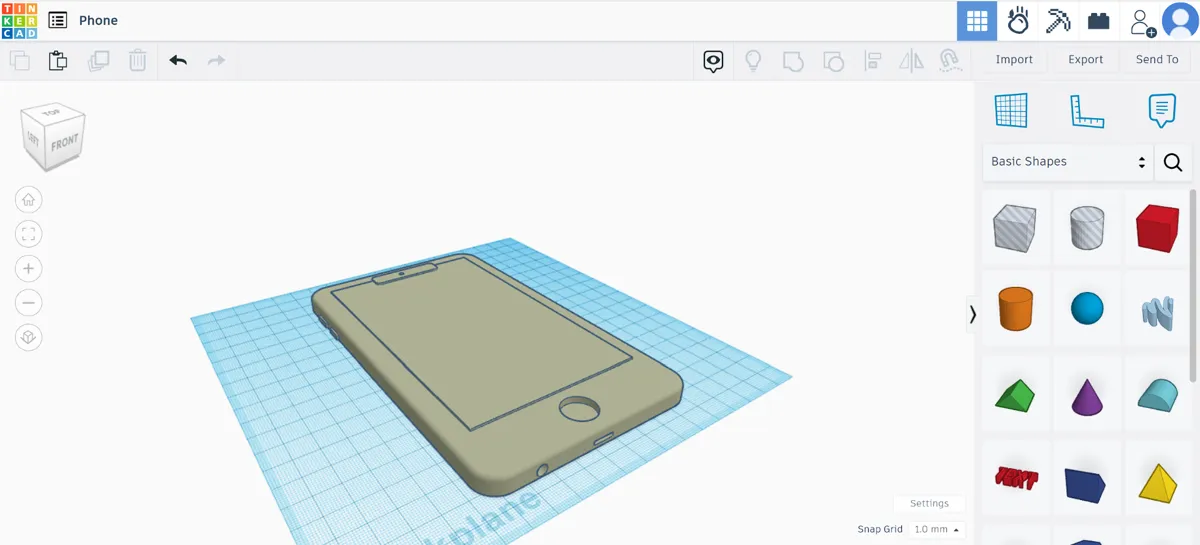The height and width of the screenshot is (545, 1200).
Task: Collapse the shapes panel with the chevron
Action: coord(973,314)
